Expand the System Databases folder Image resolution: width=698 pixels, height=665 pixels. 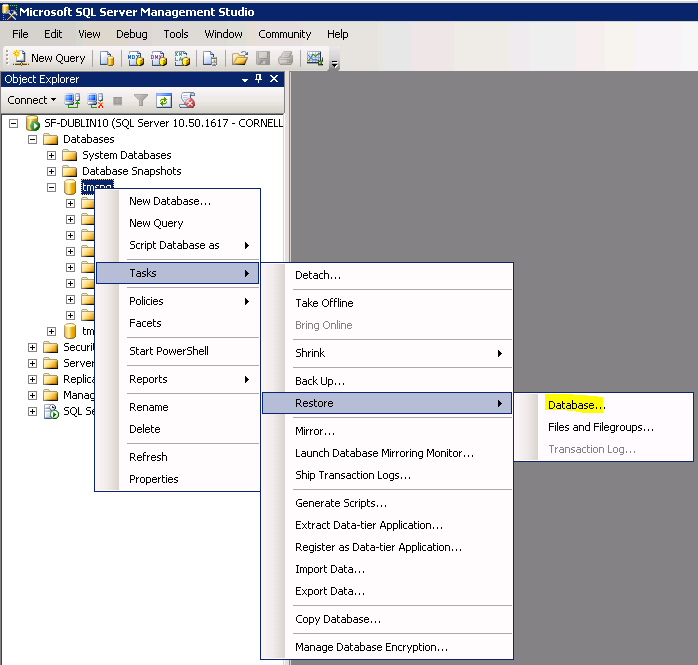pos(52,155)
